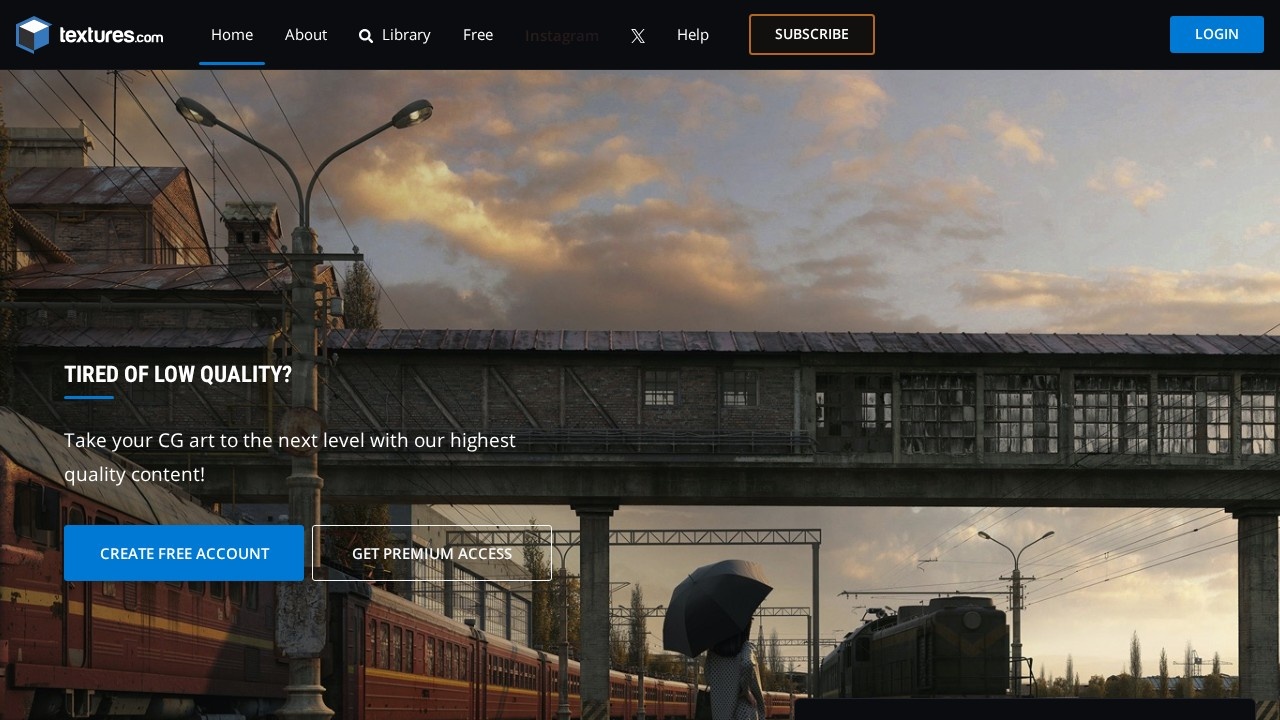Click the magnifier search icon
The height and width of the screenshot is (720, 1280).
click(366, 36)
